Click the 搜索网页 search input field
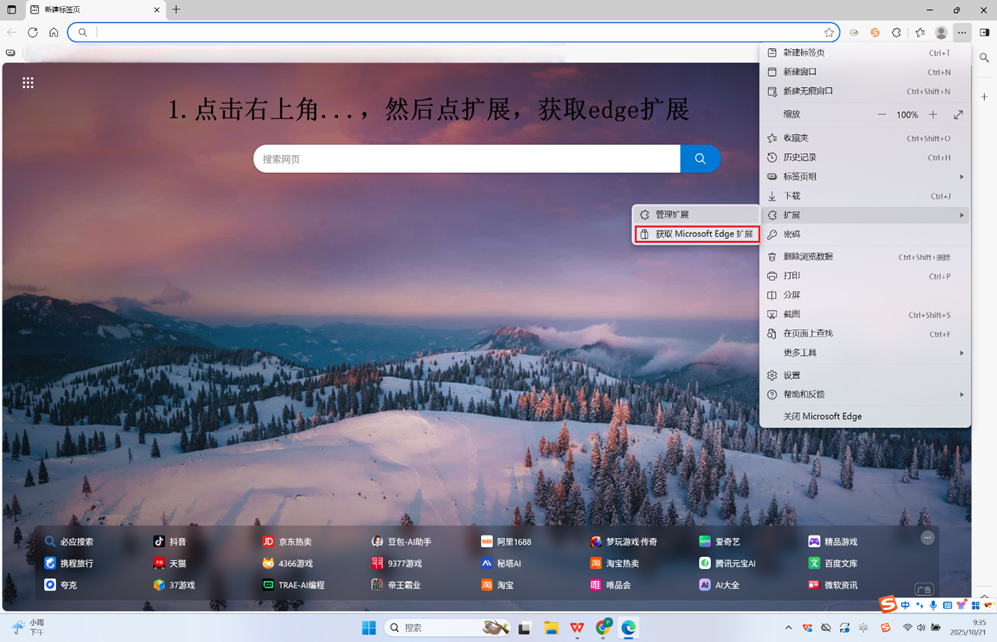997x642 pixels. click(x=465, y=159)
